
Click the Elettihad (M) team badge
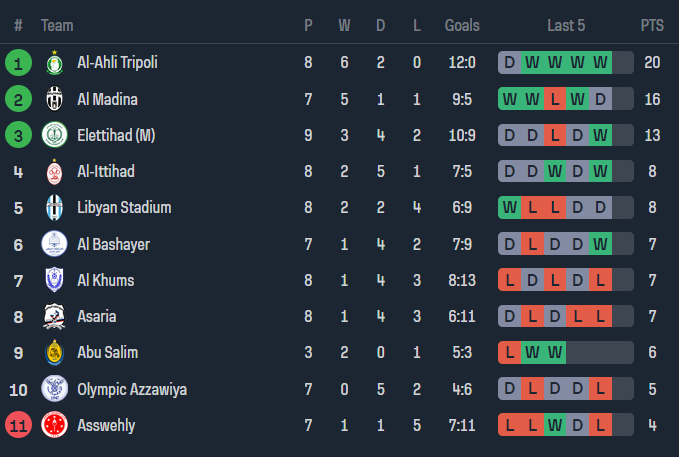(x=54, y=135)
